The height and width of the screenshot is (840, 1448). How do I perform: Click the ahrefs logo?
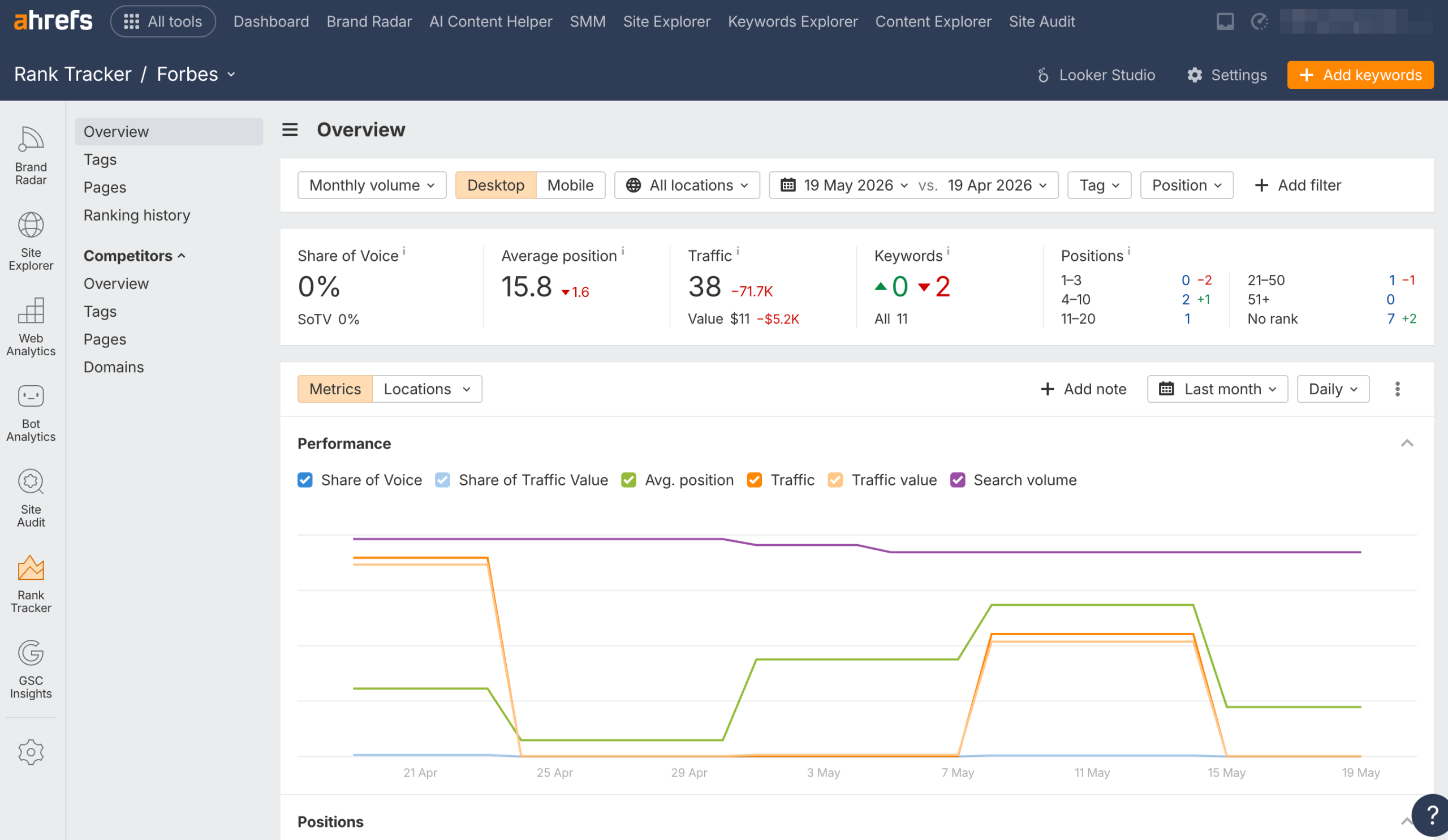coord(53,21)
